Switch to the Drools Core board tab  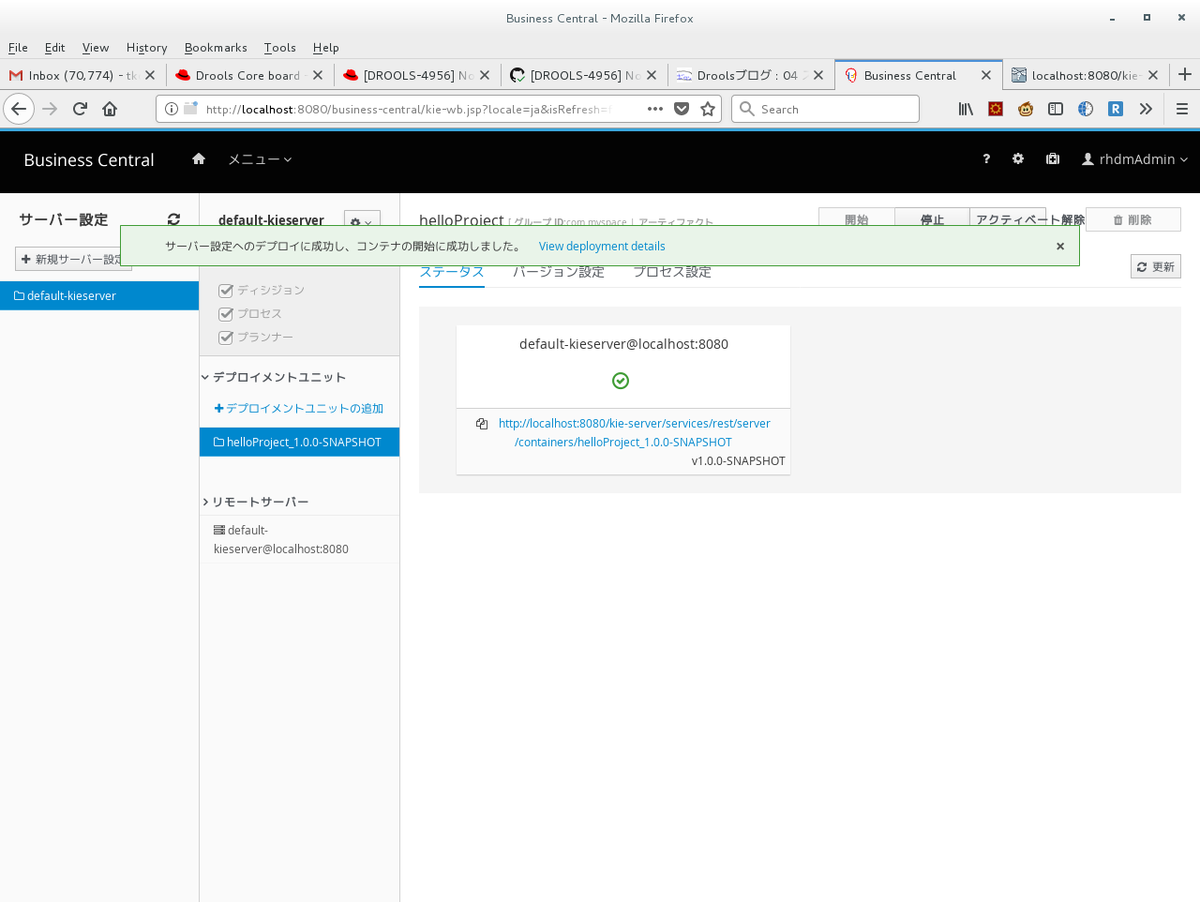point(250,75)
